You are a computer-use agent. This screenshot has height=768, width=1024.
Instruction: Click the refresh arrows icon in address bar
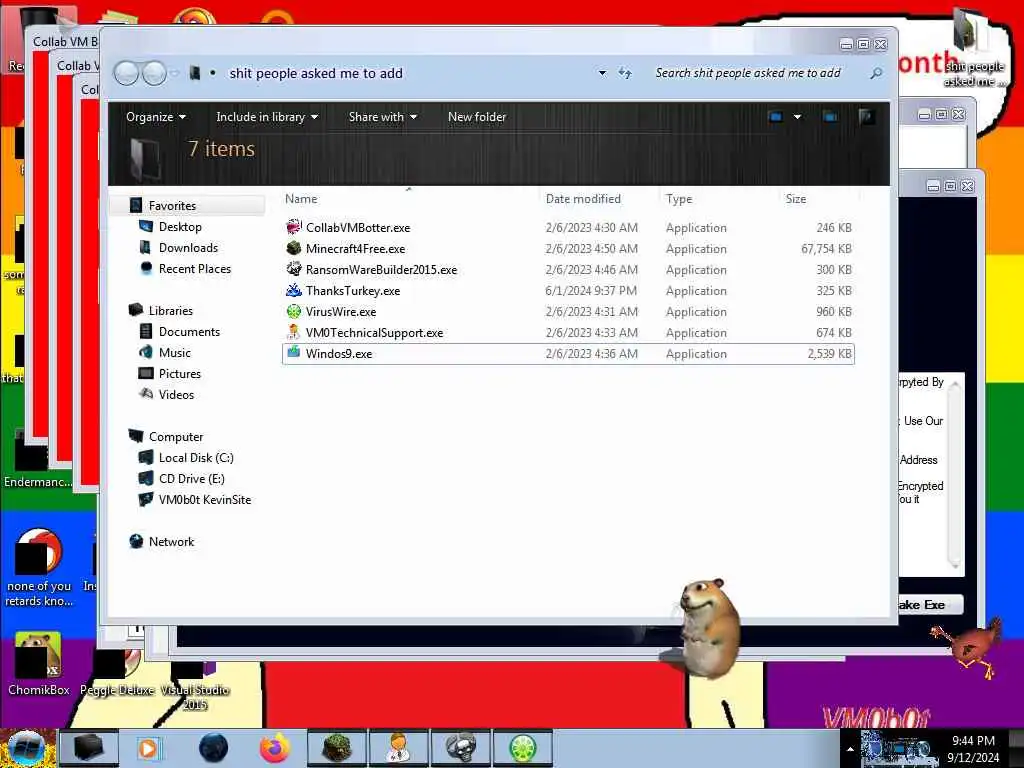pos(625,73)
